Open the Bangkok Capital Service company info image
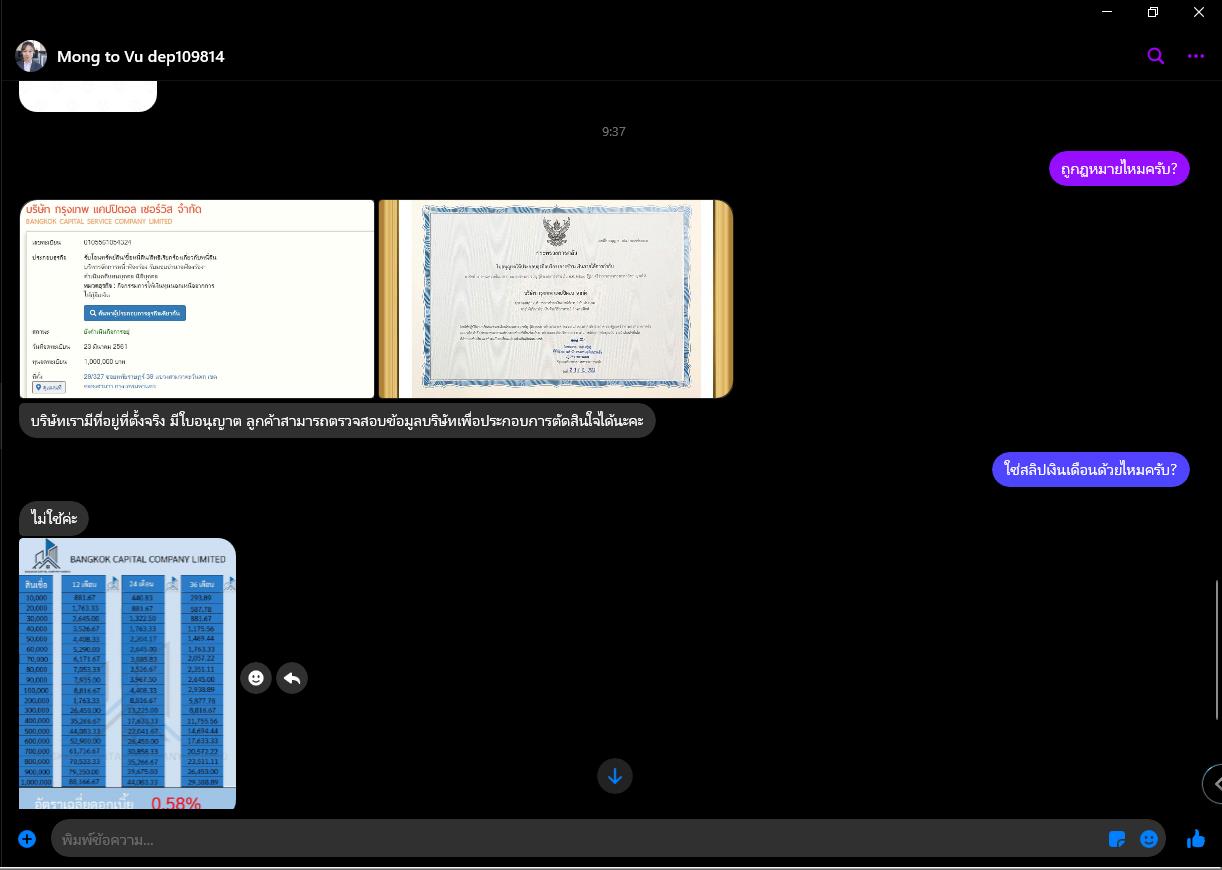1222x870 pixels. click(197, 299)
